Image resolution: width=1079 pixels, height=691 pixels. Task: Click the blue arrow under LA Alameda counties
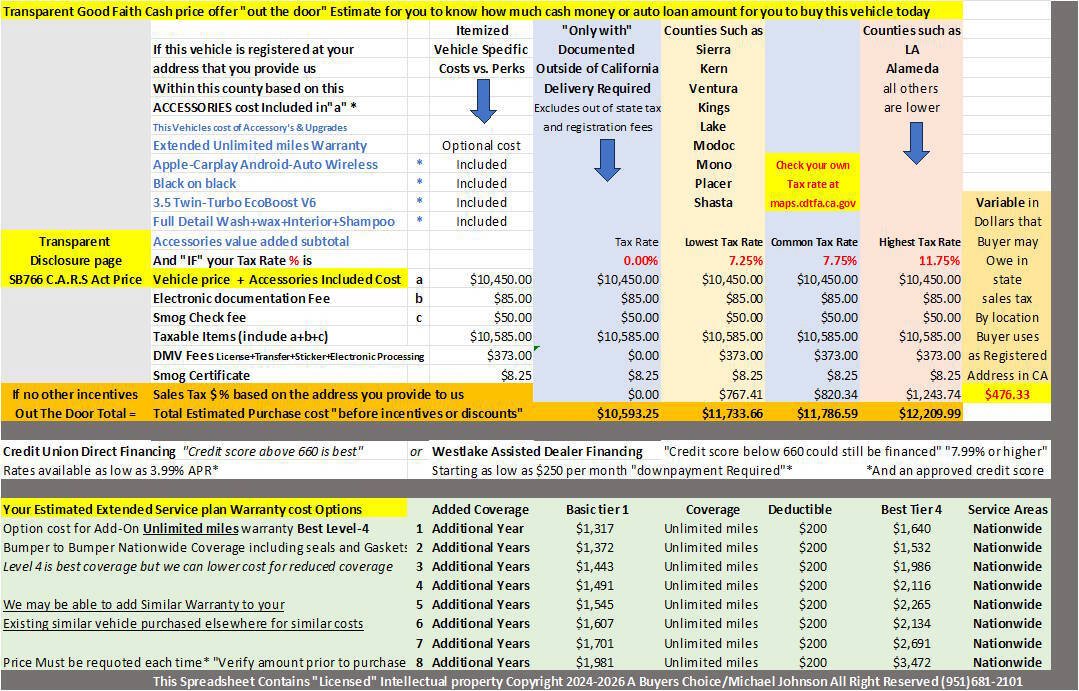click(916, 143)
